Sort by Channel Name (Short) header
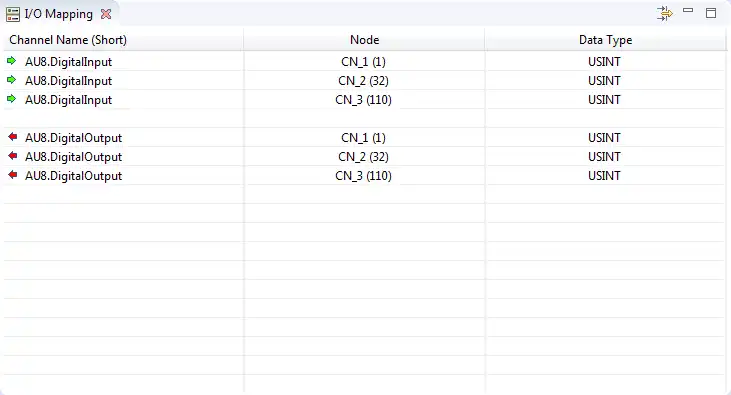The height and width of the screenshot is (395, 731). coord(124,40)
